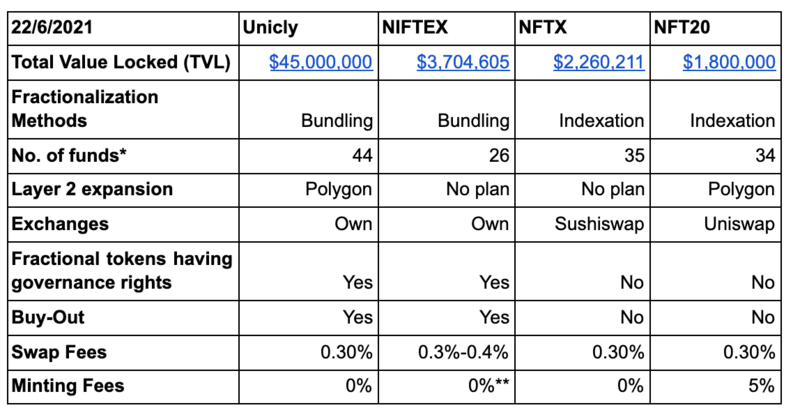Image resolution: width=800 pixels, height=417 pixels.
Task: Select the NIFTEX column header cell
Action: (447, 28)
